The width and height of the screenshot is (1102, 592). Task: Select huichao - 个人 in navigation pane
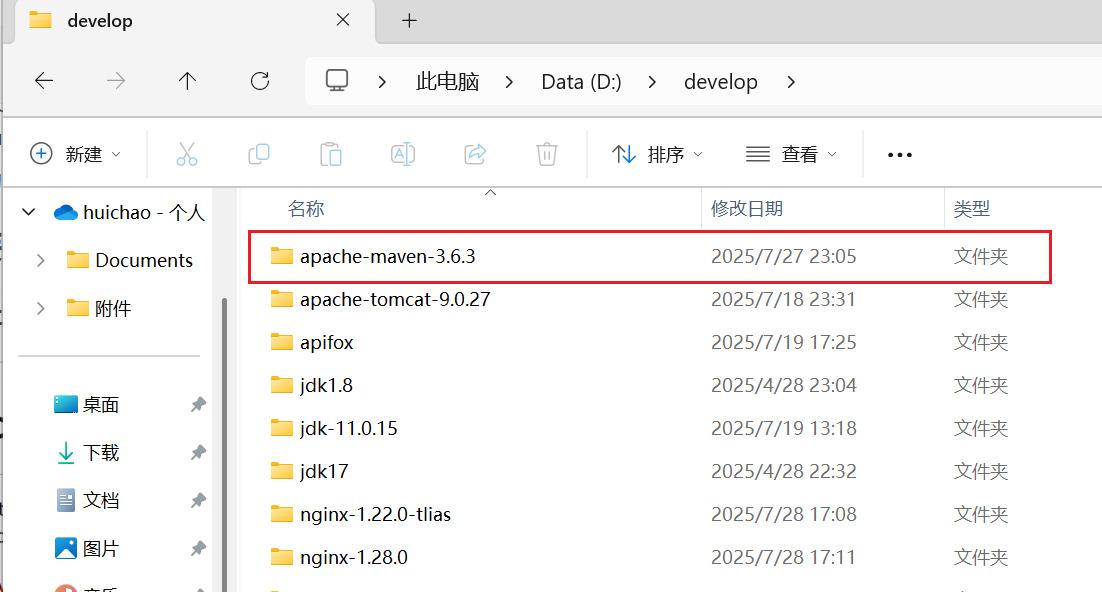point(129,212)
